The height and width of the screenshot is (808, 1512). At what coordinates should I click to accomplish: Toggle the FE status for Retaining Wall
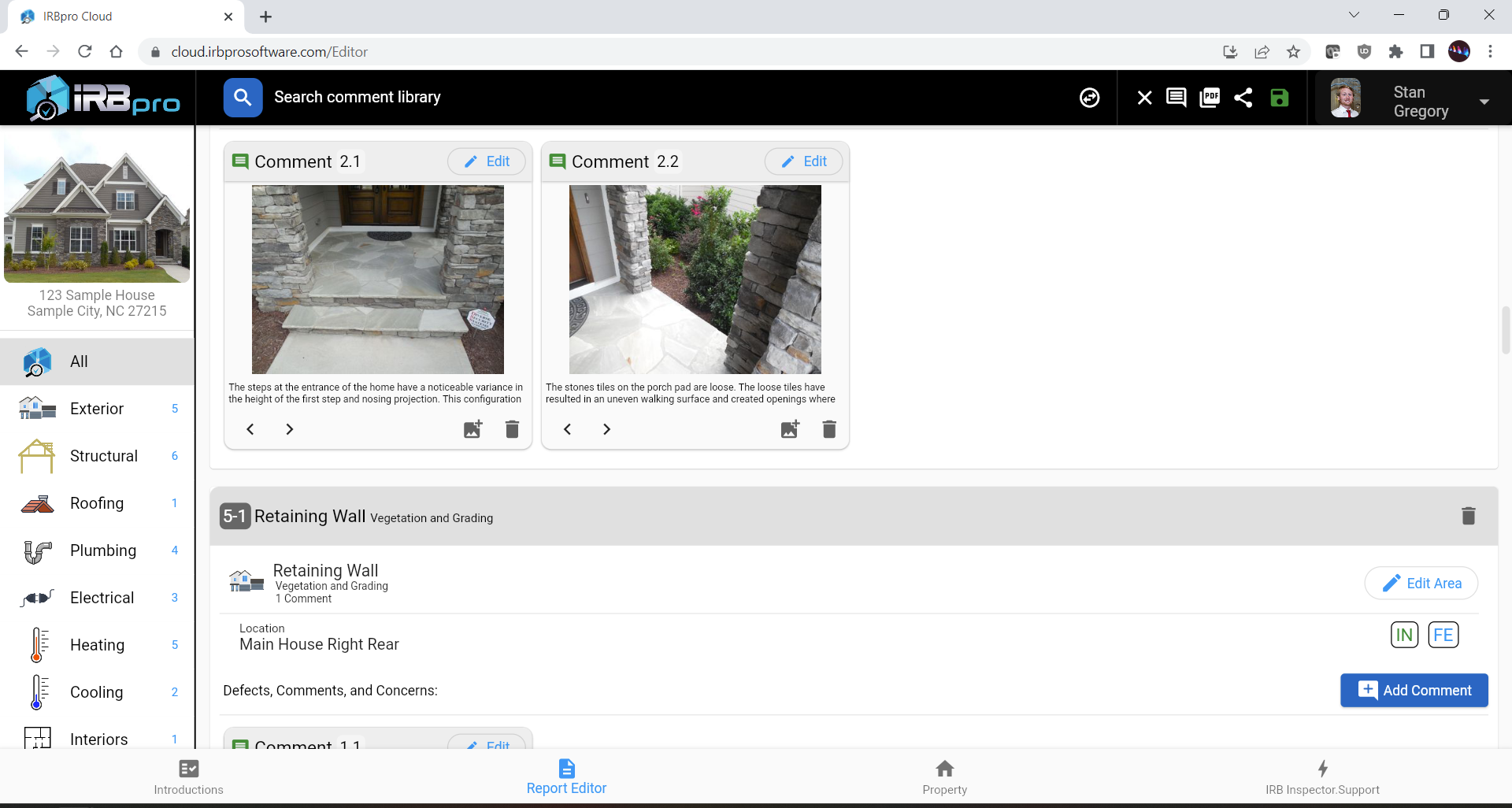1444,635
